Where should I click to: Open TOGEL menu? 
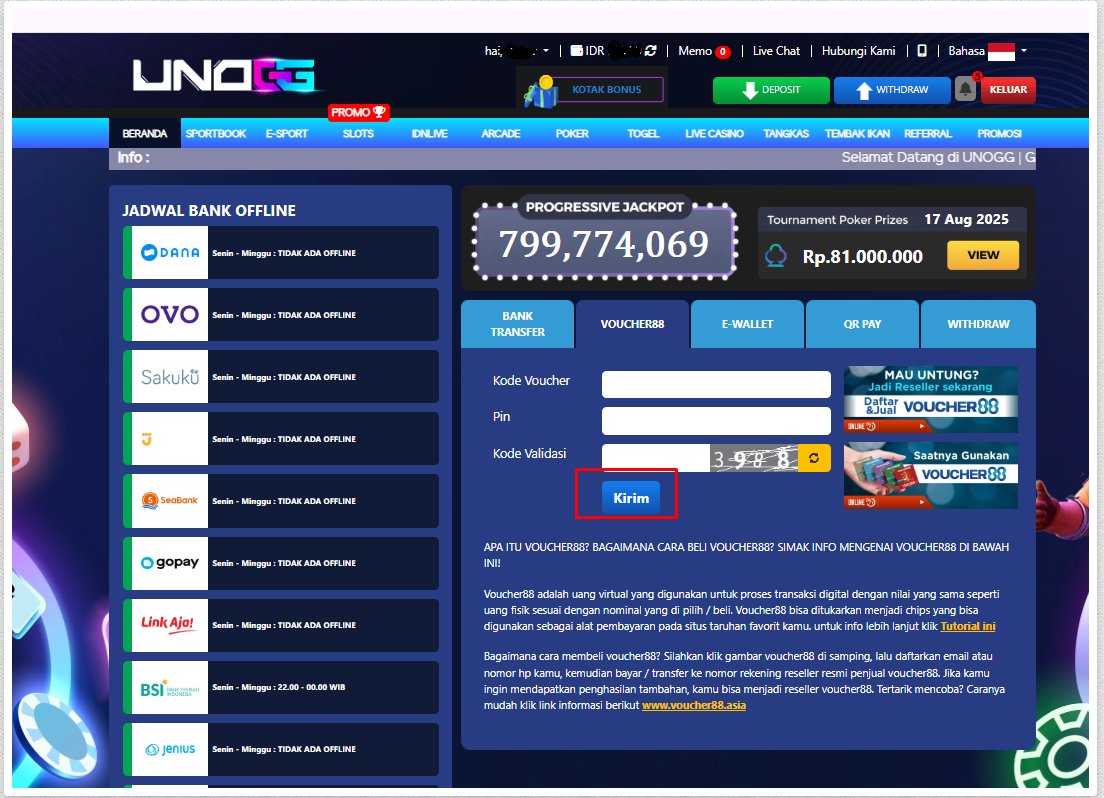point(643,133)
